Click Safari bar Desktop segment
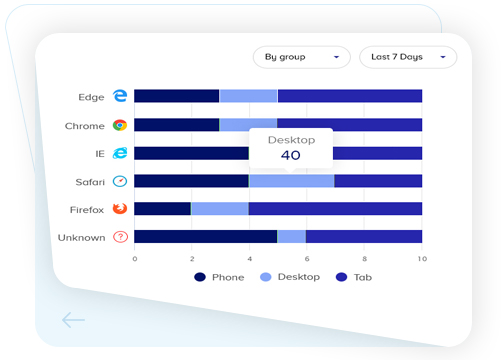The height and width of the screenshot is (360, 502). 292,181
